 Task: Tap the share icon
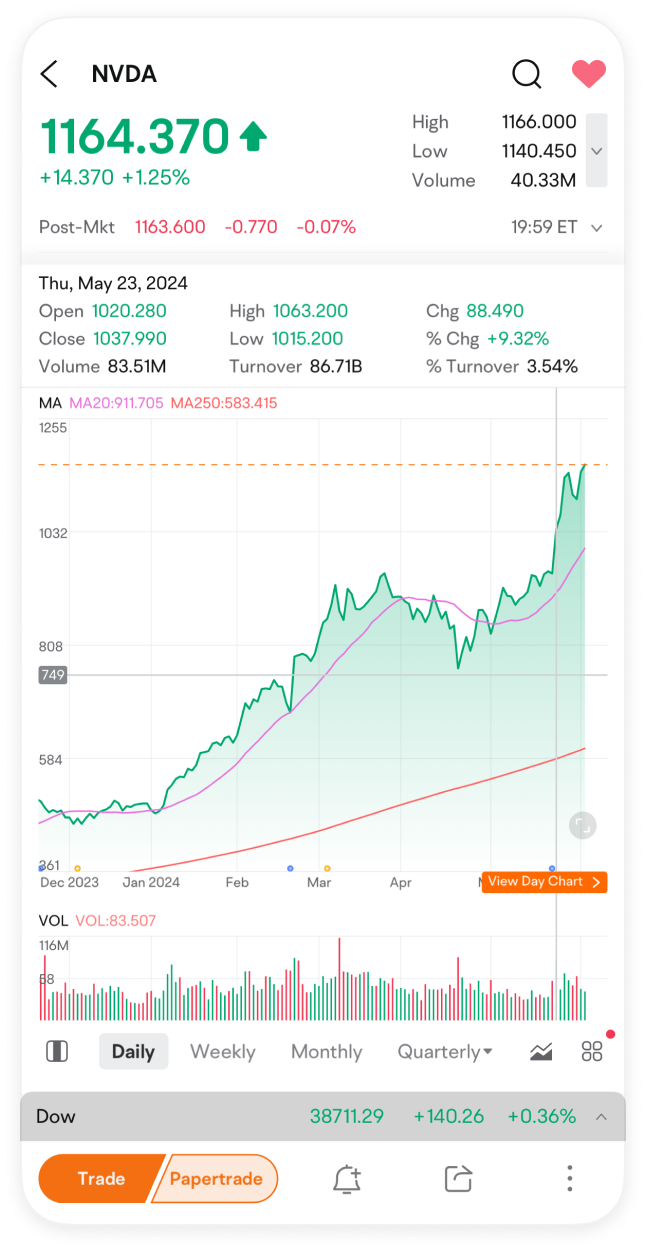[x=458, y=1179]
